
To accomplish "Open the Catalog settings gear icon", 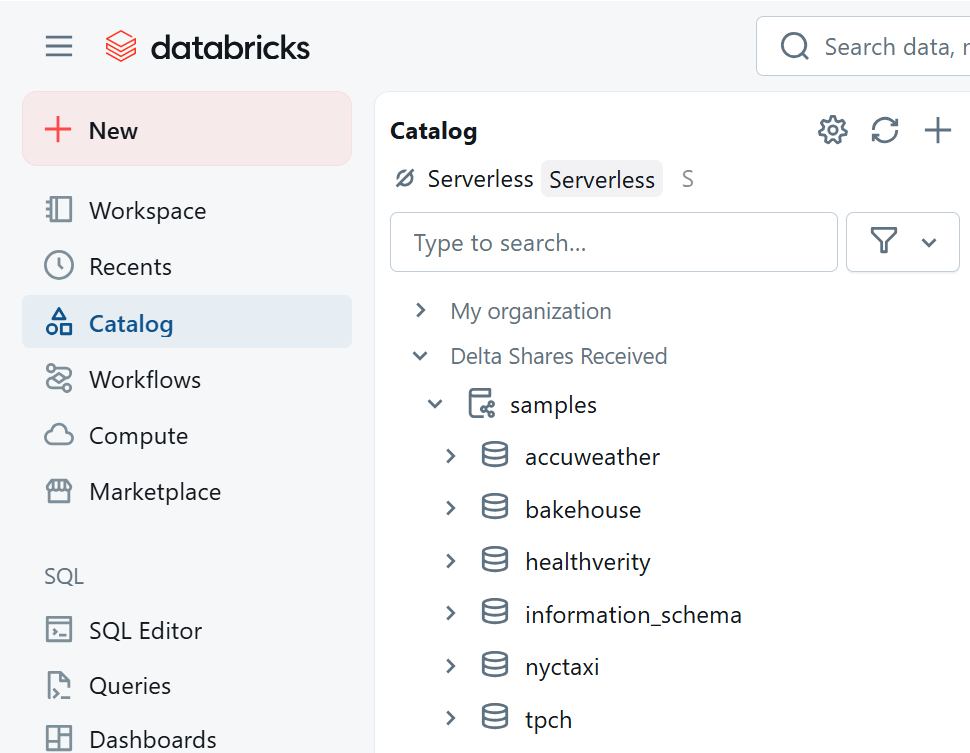I will pos(832,130).
